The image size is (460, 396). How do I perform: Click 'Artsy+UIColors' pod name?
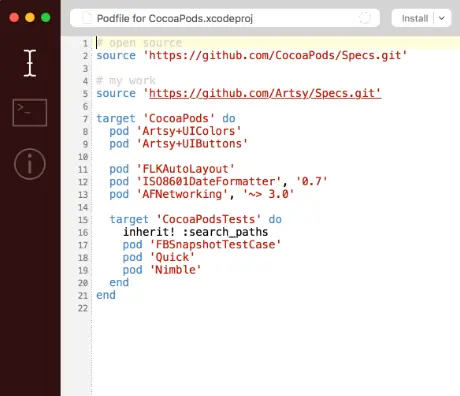pos(189,131)
